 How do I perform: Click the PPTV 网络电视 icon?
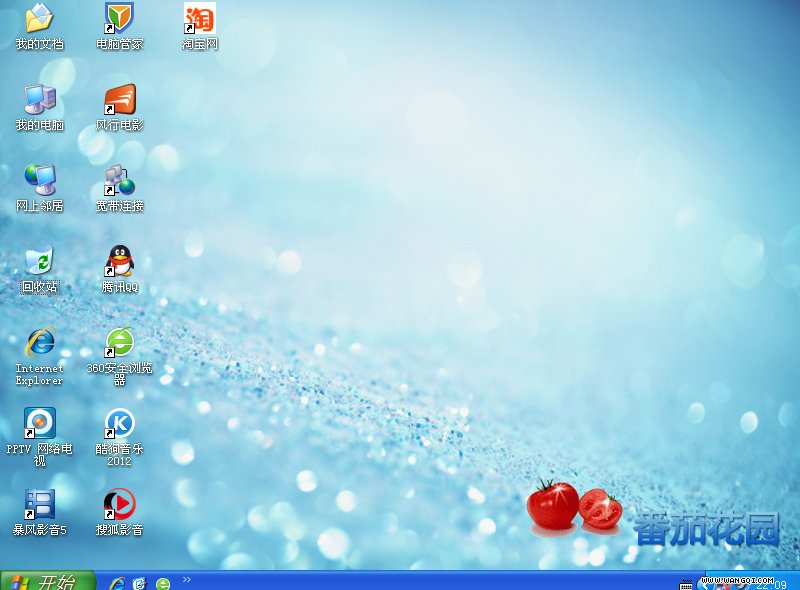pyautogui.click(x=39, y=424)
